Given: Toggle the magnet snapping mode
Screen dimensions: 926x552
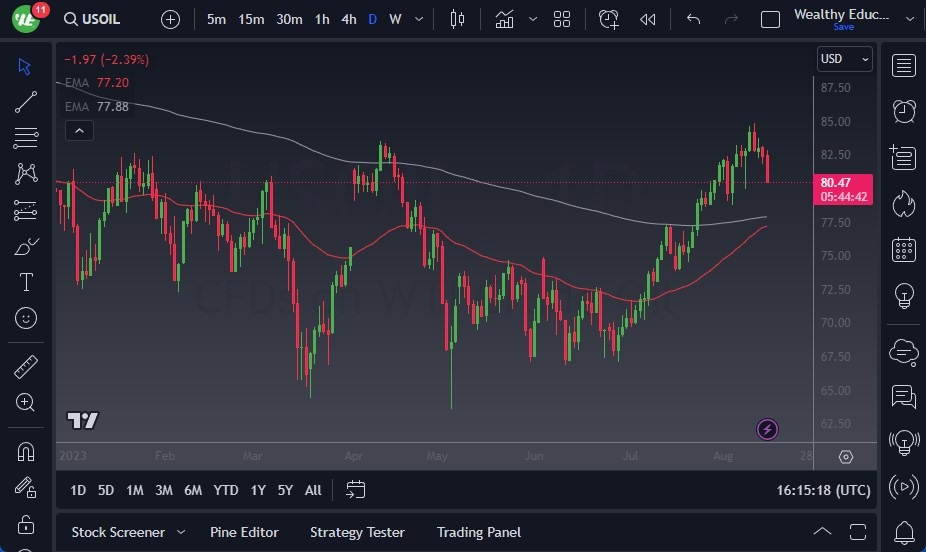Looking at the screenshot, I should pos(26,451).
